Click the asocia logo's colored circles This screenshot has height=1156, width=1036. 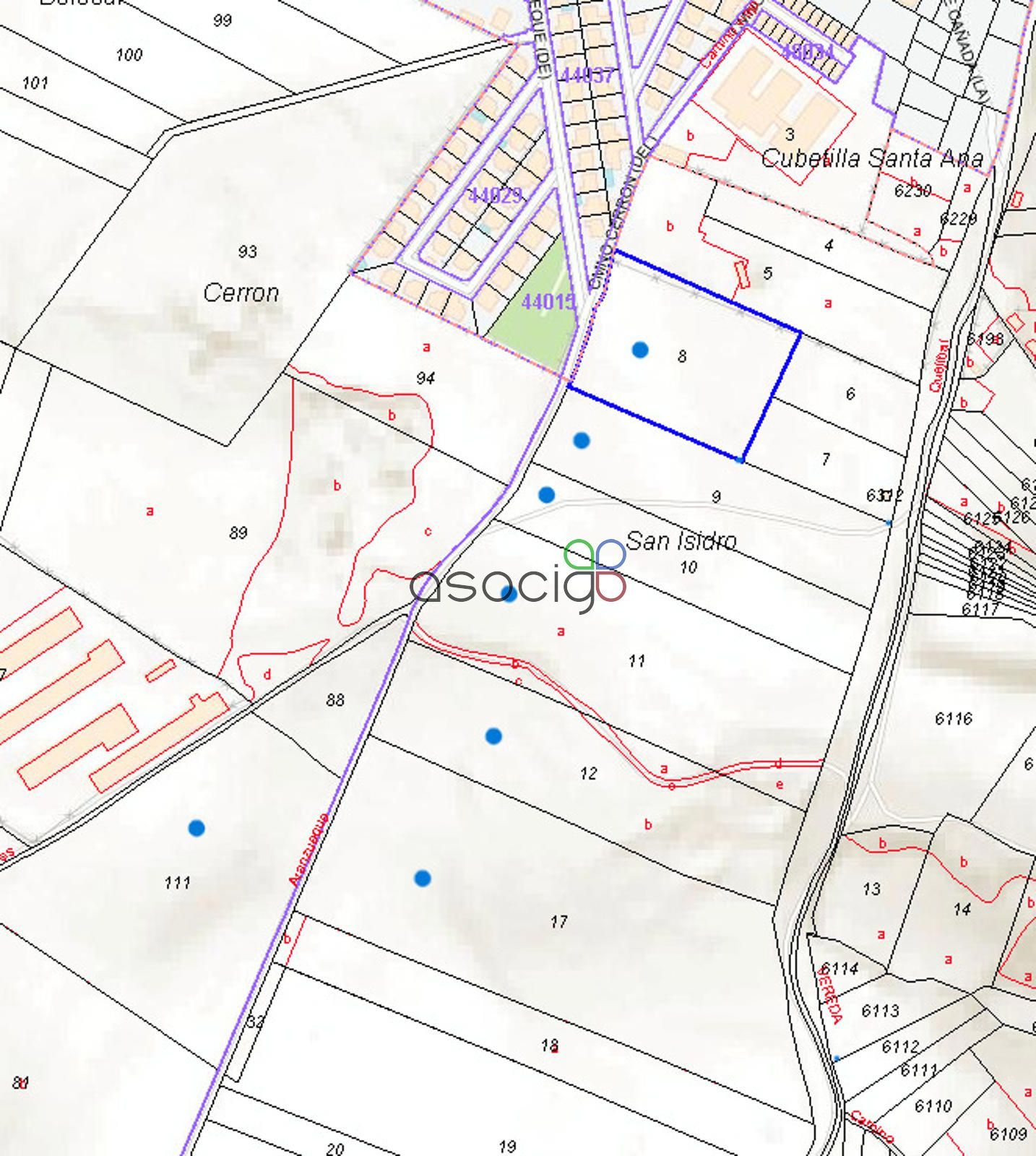click(595, 569)
